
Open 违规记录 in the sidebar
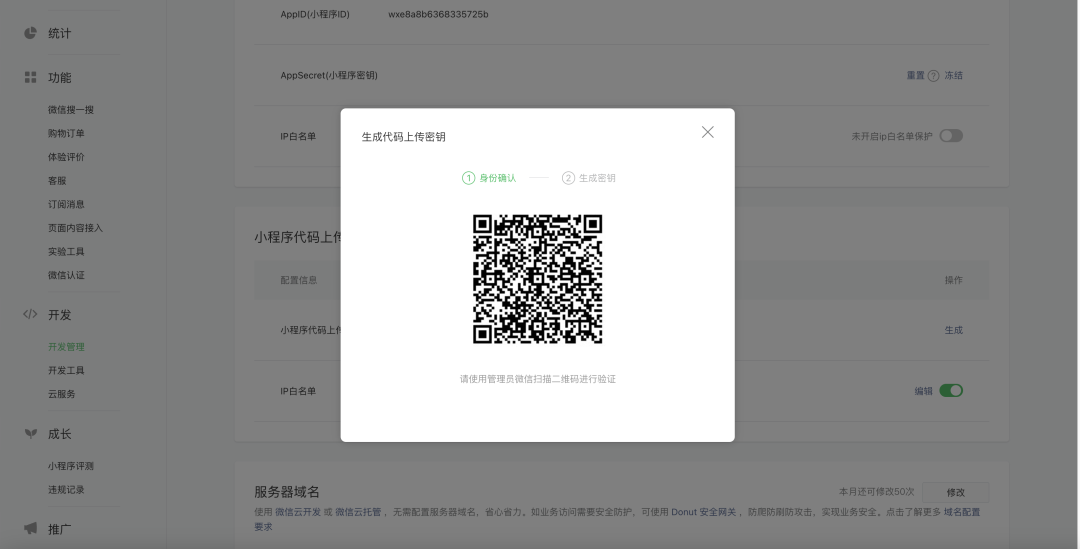pos(66,490)
